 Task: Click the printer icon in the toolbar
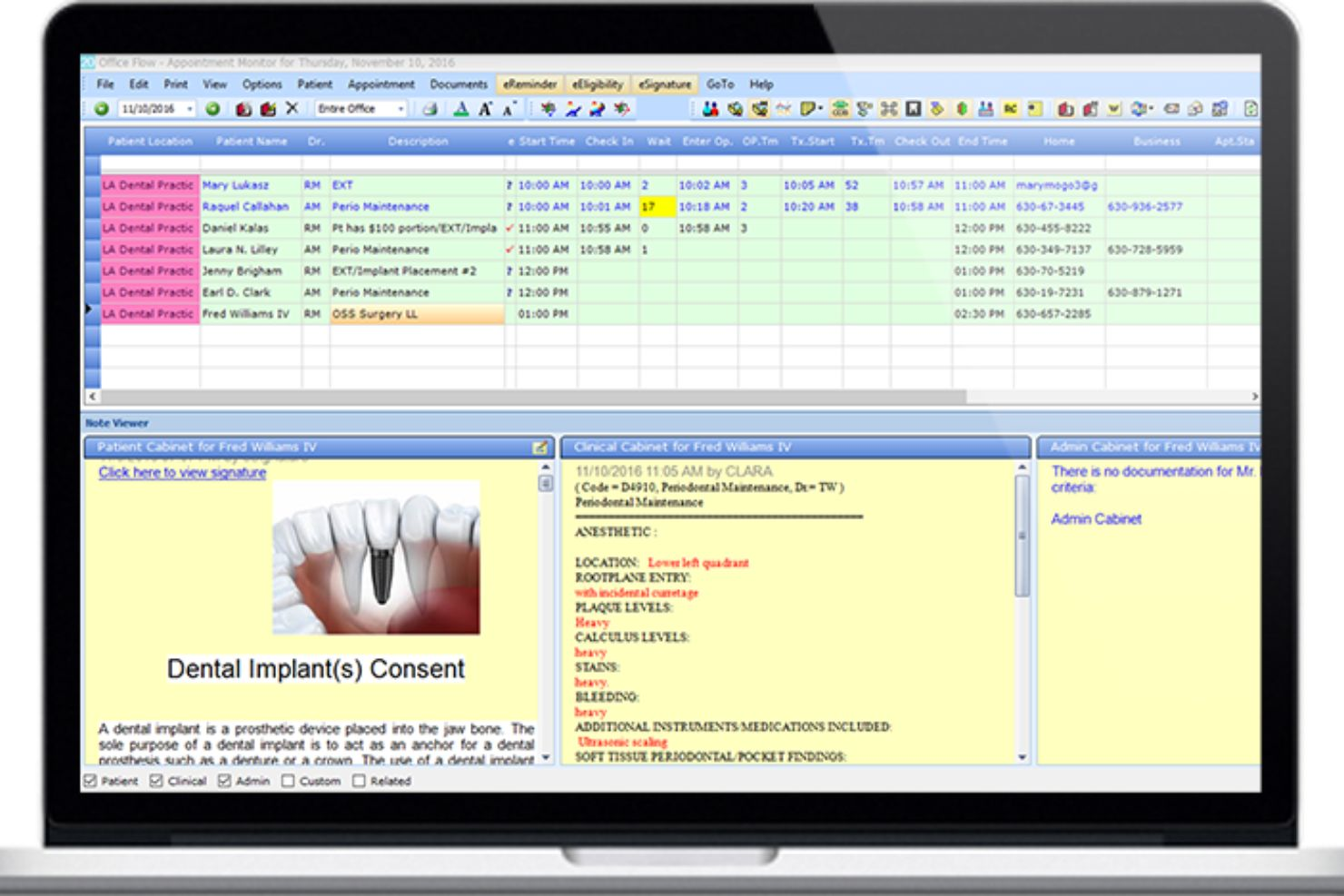430,109
